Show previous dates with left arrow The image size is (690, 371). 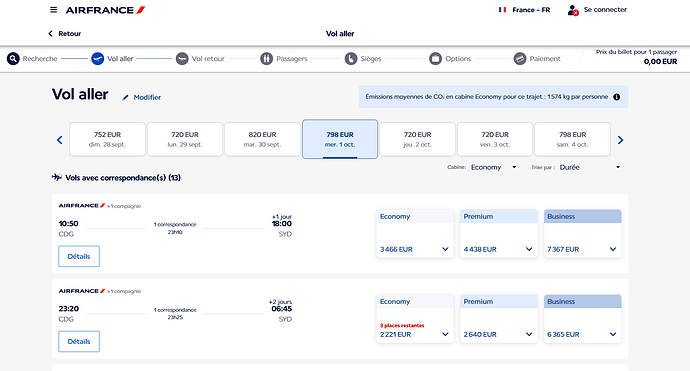(60, 140)
